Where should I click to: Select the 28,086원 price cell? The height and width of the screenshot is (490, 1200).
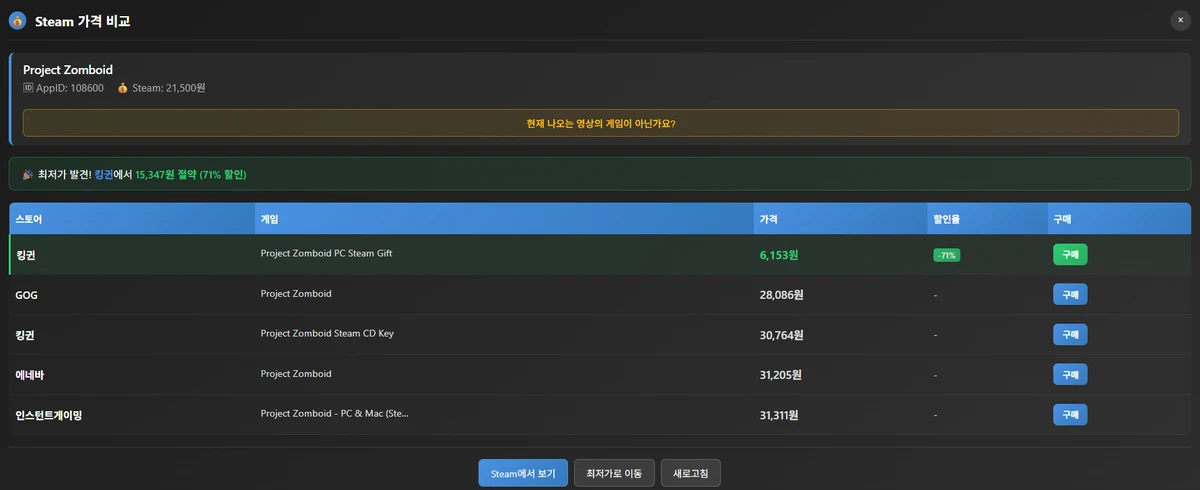pyautogui.click(x=782, y=295)
